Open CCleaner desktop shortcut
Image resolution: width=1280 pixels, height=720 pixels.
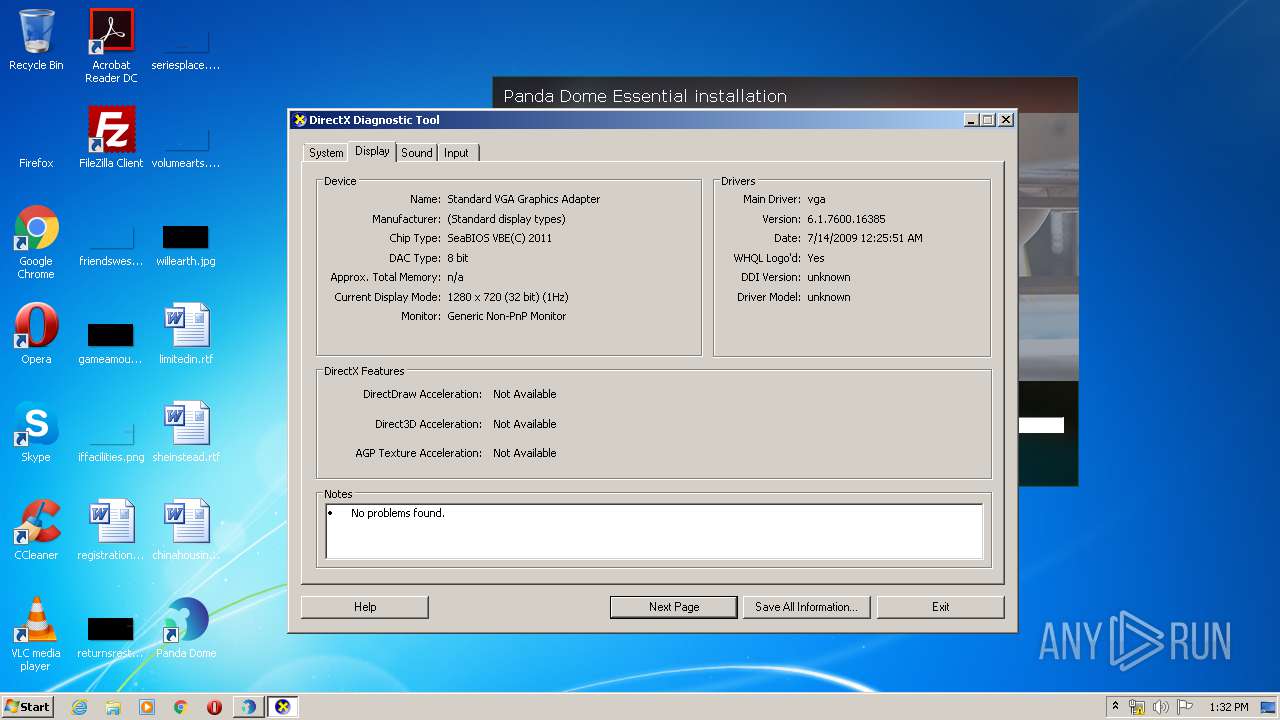point(36,530)
